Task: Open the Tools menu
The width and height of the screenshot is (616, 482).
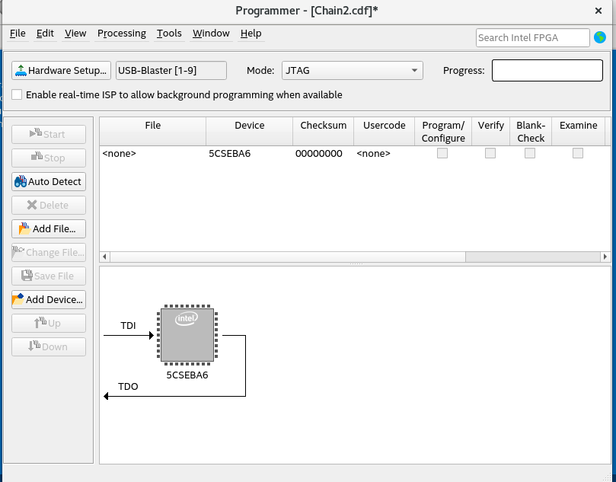Action: pyautogui.click(x=169, y=33)
